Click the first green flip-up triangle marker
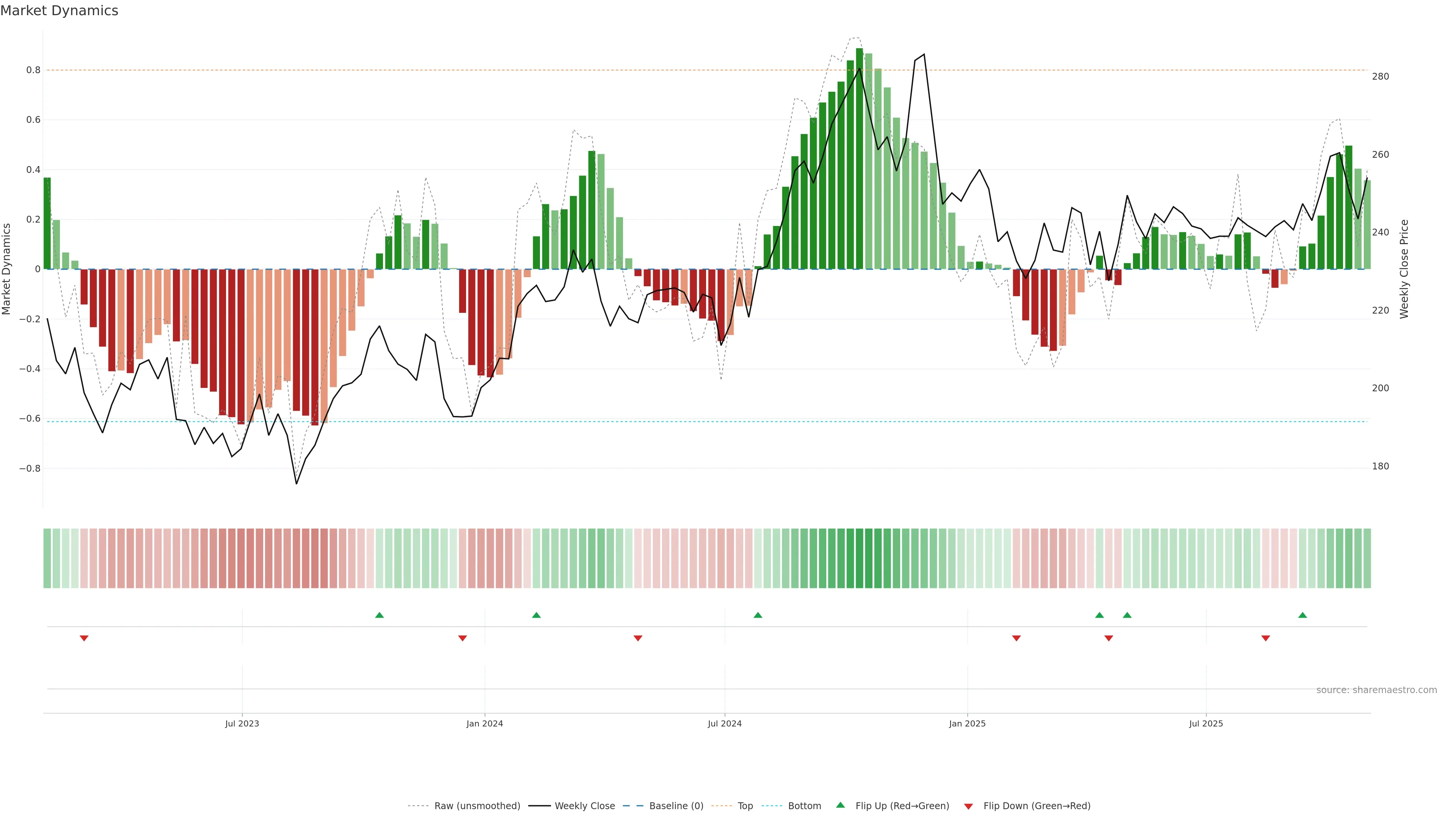Viewport: 1456px width, 819px height. point(379,615)
